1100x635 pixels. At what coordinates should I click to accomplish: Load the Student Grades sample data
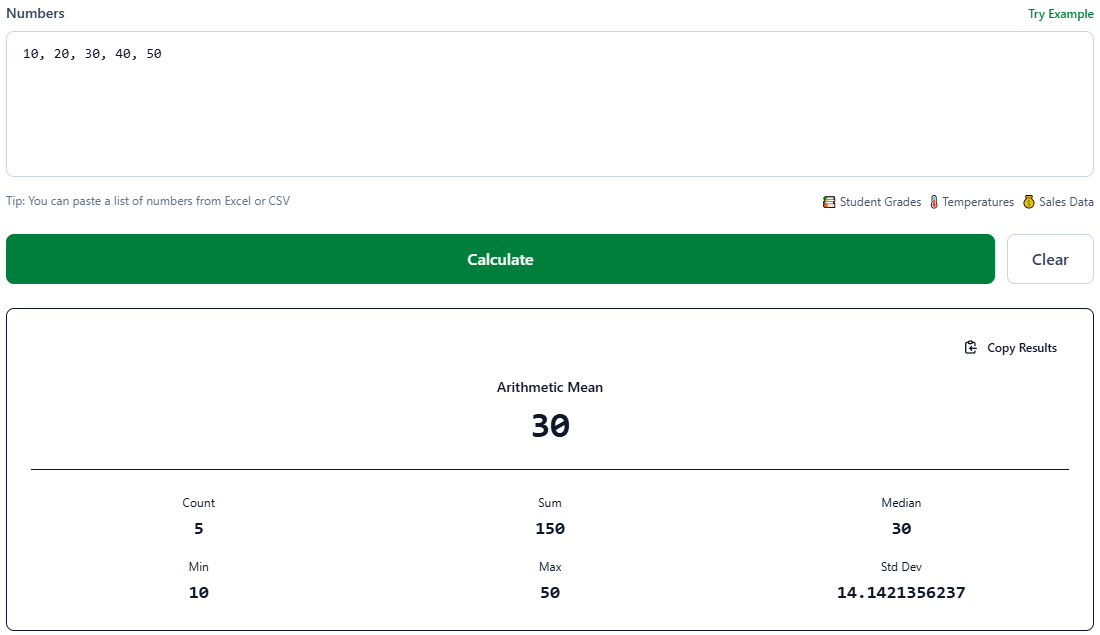pyautogui.click(x=875, y=201)
